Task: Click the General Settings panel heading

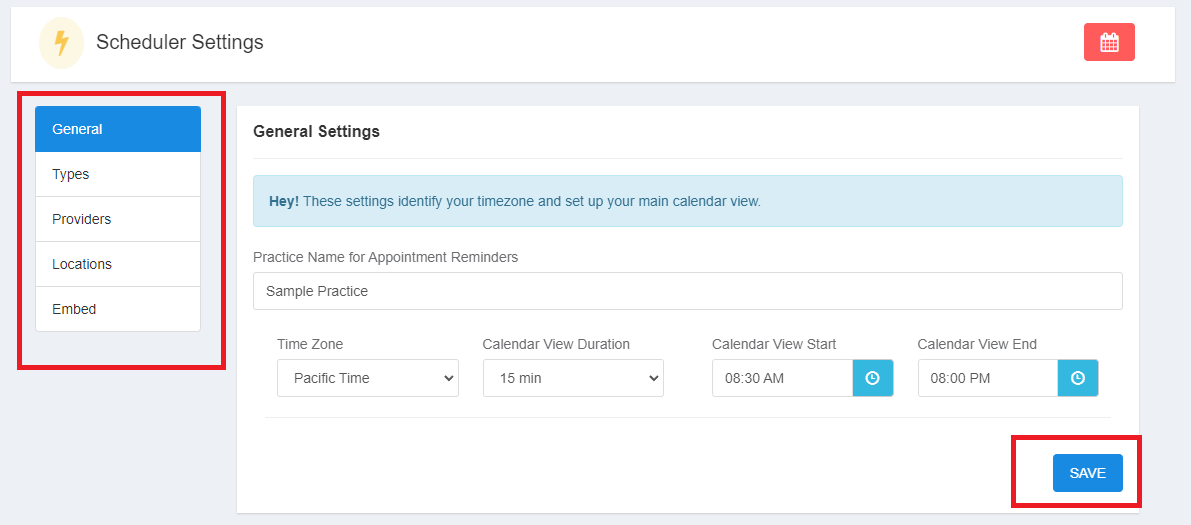Action: 316,131
